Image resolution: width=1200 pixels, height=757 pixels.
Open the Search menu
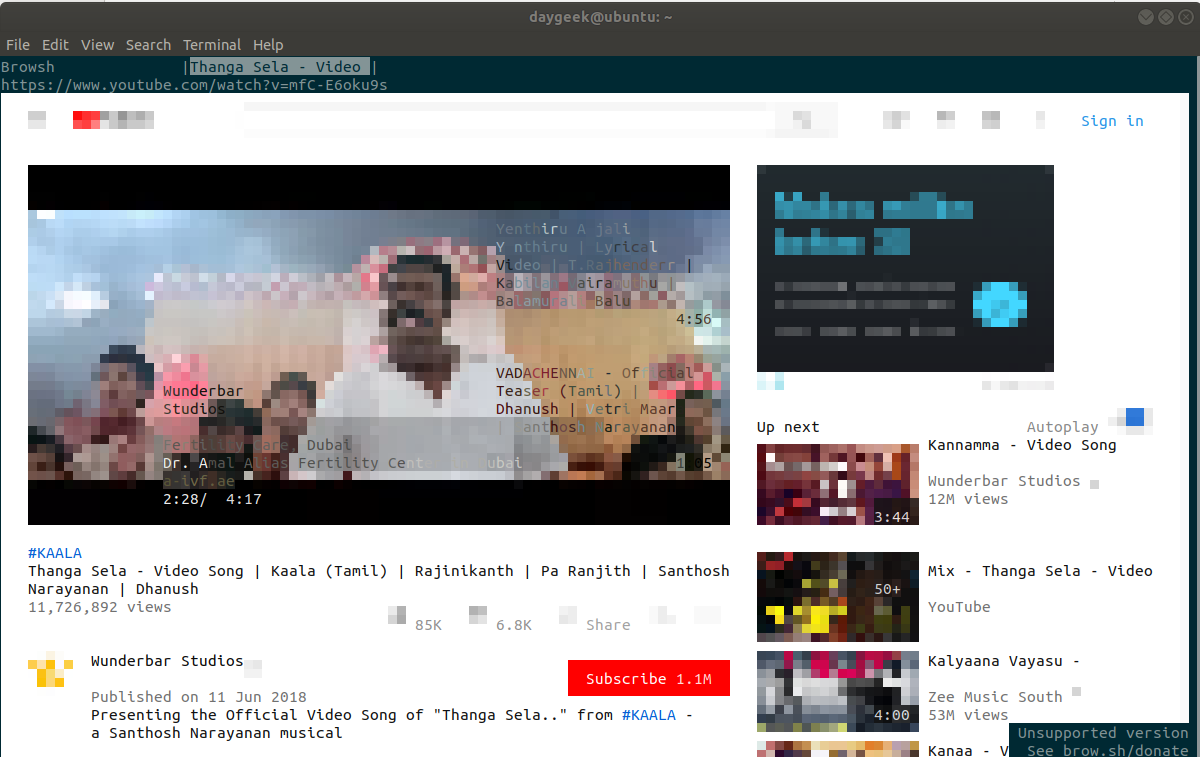(x=148, y=45)
